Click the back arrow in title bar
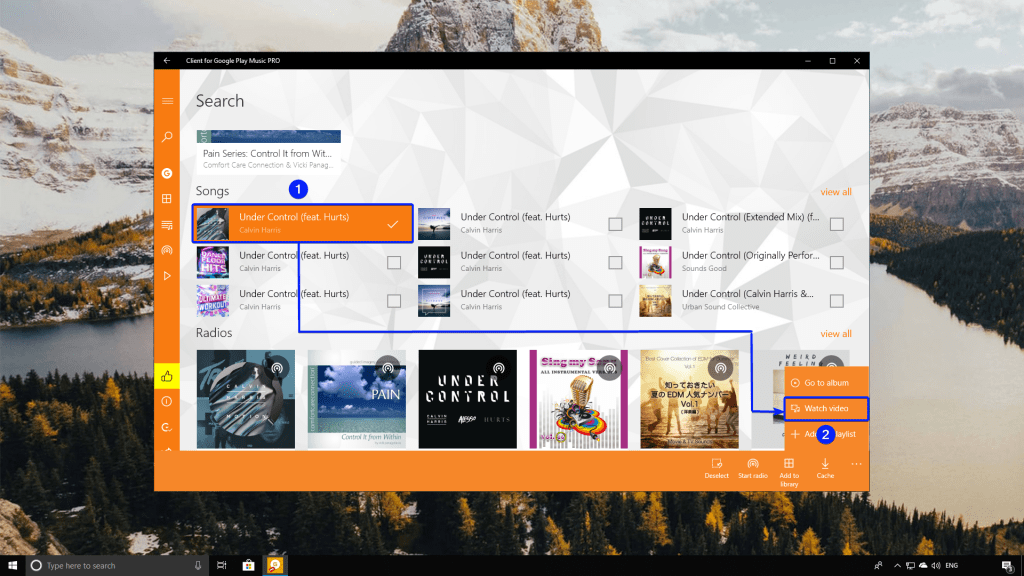Screen dimensions: 1024x576 click(x=167, y=61)
